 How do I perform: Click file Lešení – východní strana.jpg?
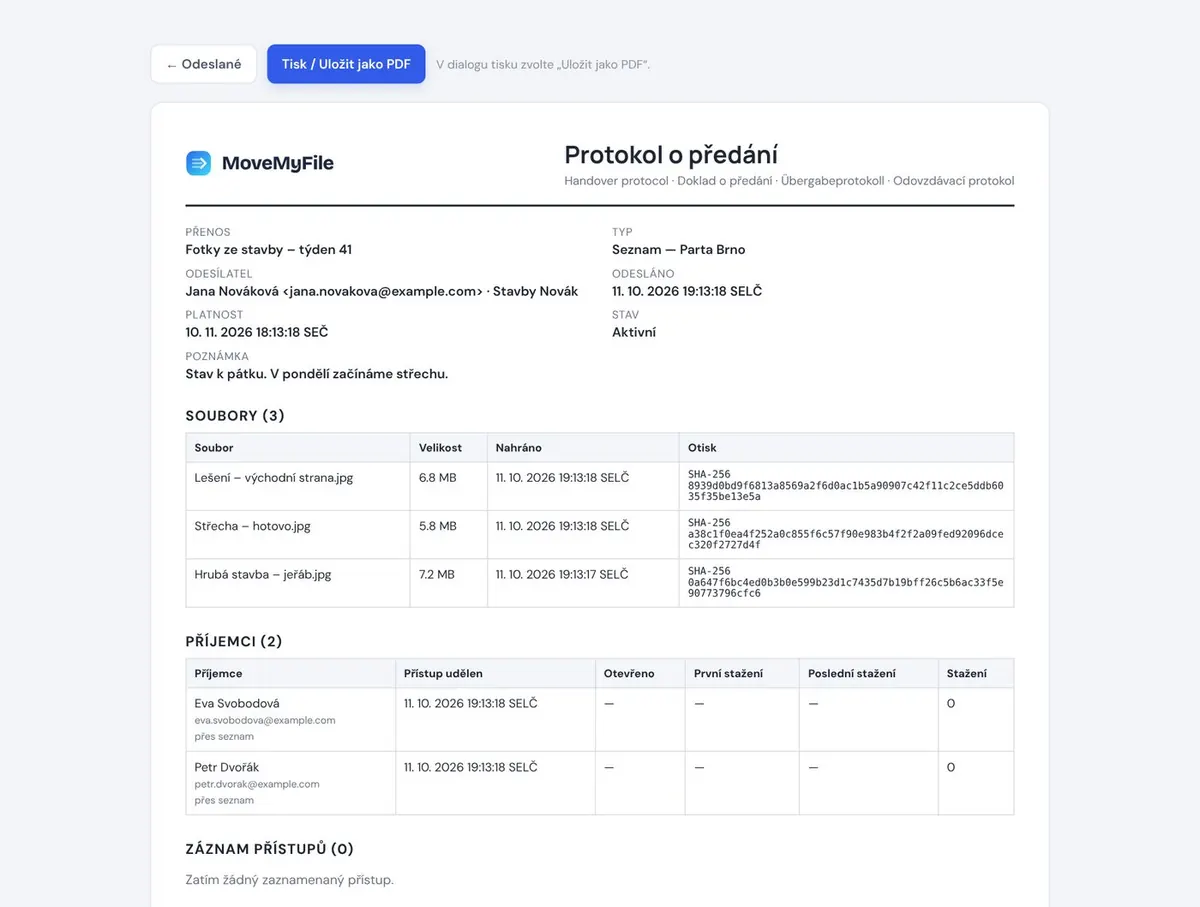[274, 478]
